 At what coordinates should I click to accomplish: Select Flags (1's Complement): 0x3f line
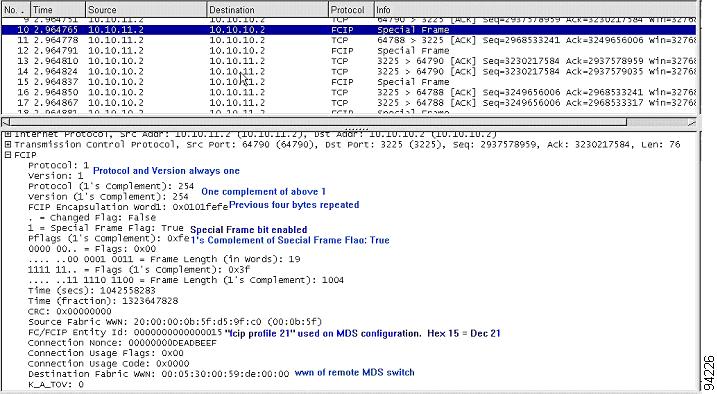139,270
